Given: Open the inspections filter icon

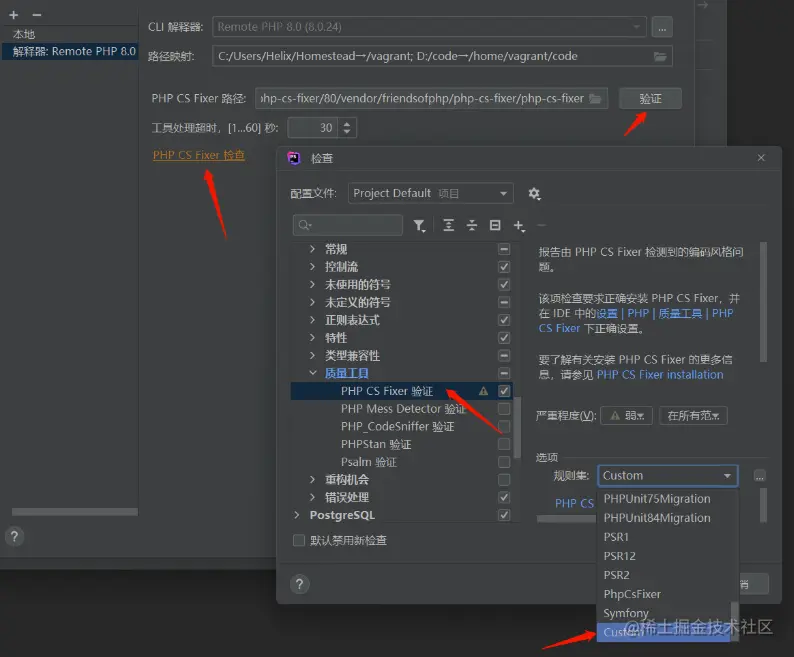Looking at the screenshot, I should 419,225.
